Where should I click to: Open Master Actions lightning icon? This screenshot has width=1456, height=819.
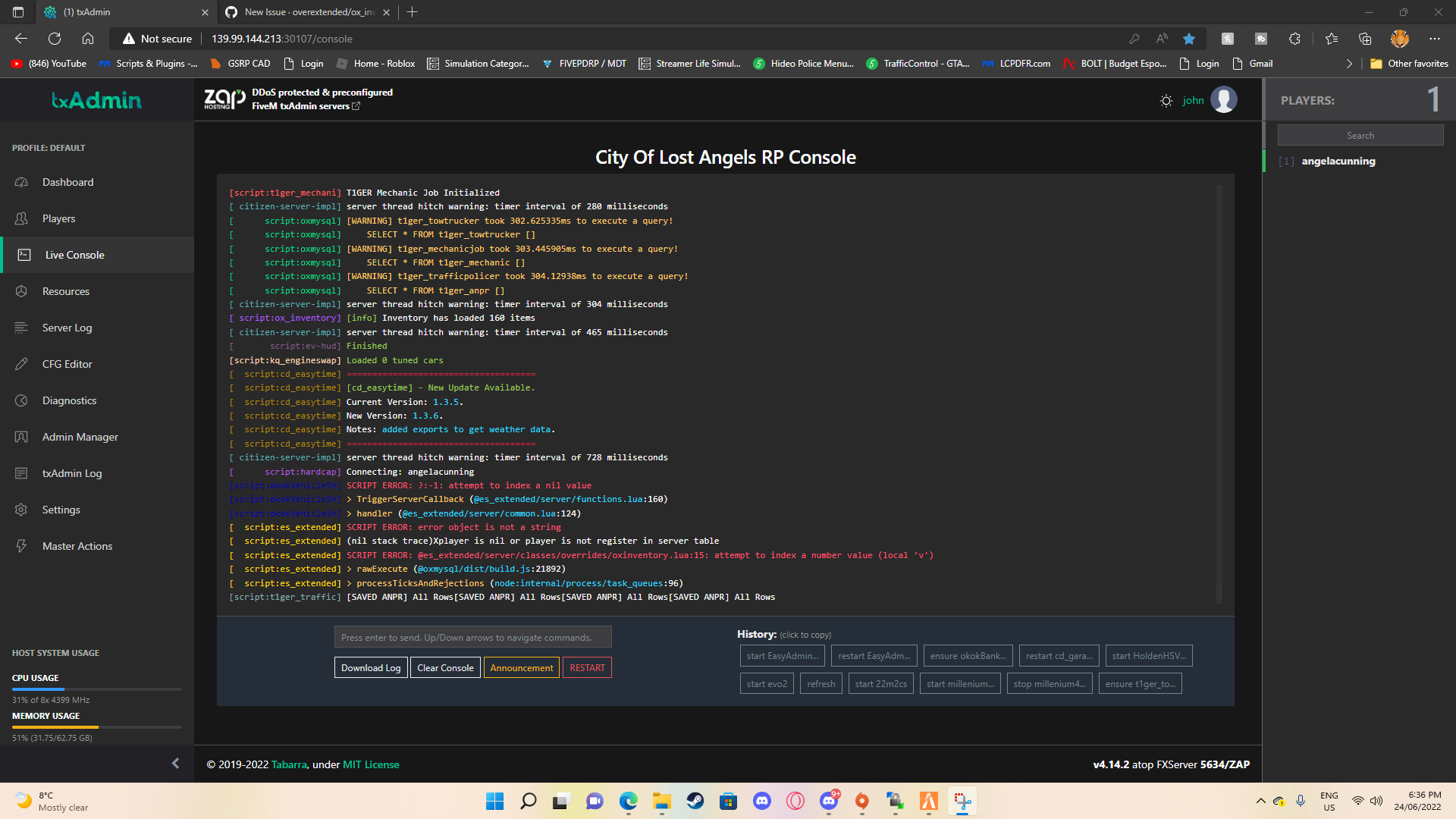[x=21, y=546]
